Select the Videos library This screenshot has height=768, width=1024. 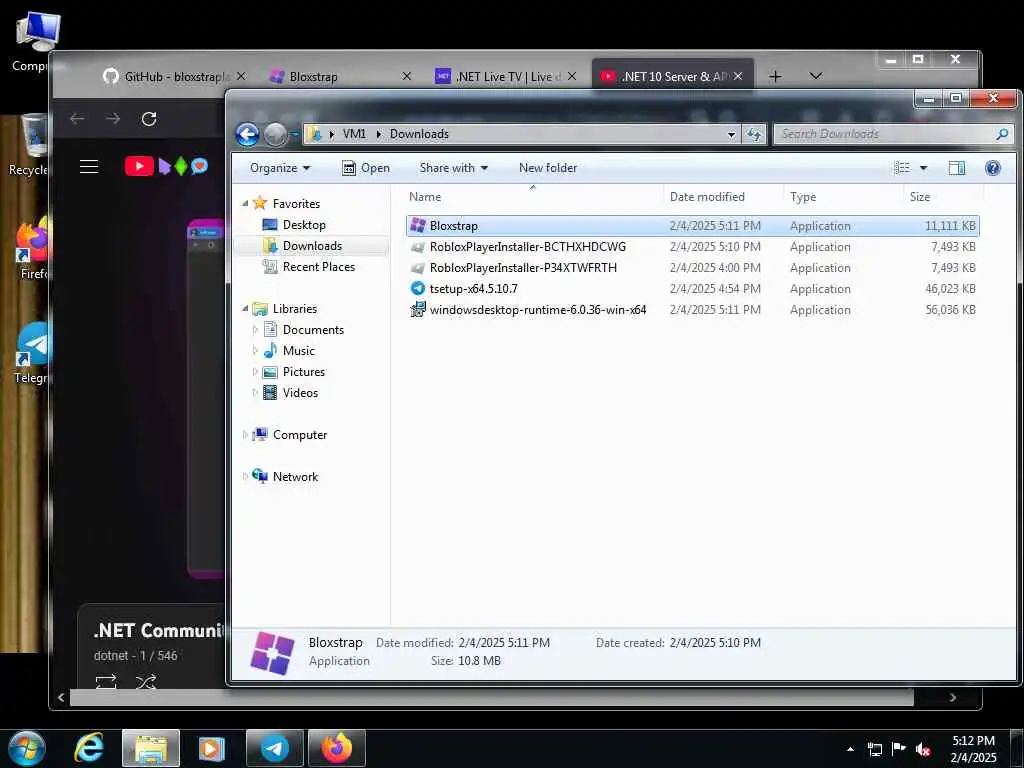(300, 392)
